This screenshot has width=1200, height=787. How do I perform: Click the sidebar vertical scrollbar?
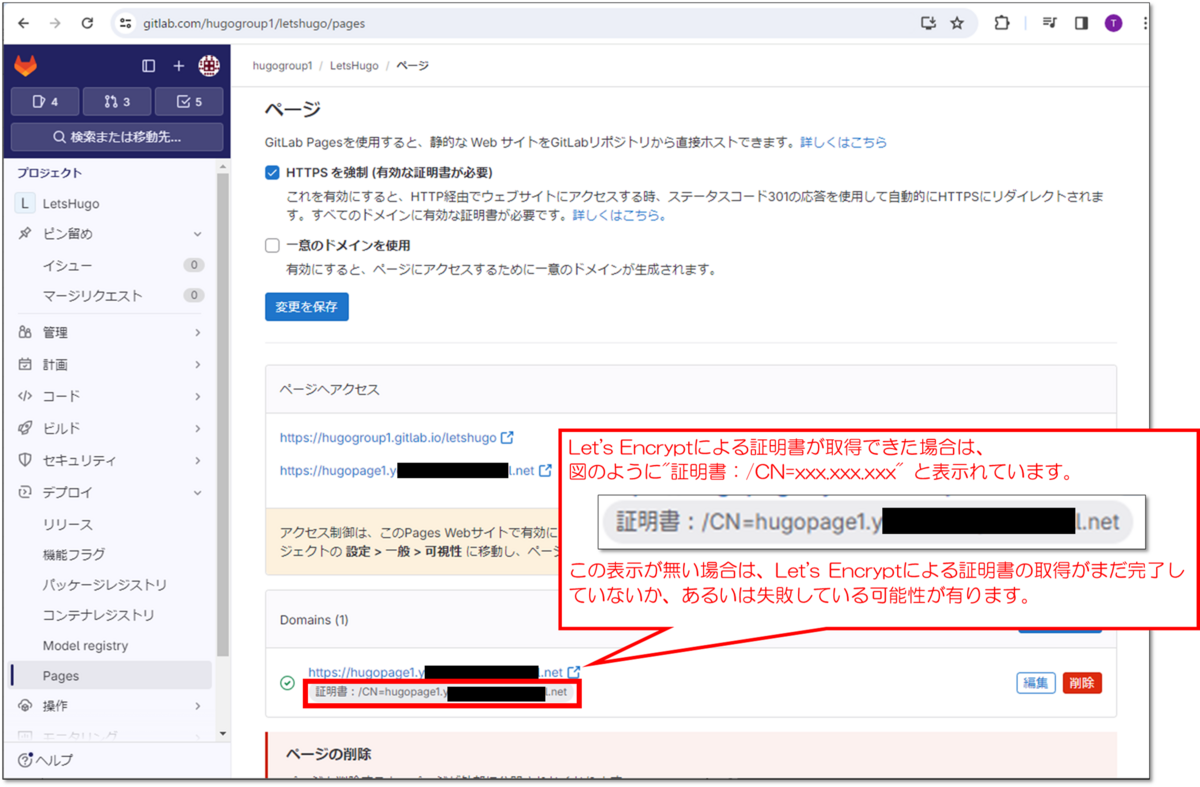pos(224,416)
